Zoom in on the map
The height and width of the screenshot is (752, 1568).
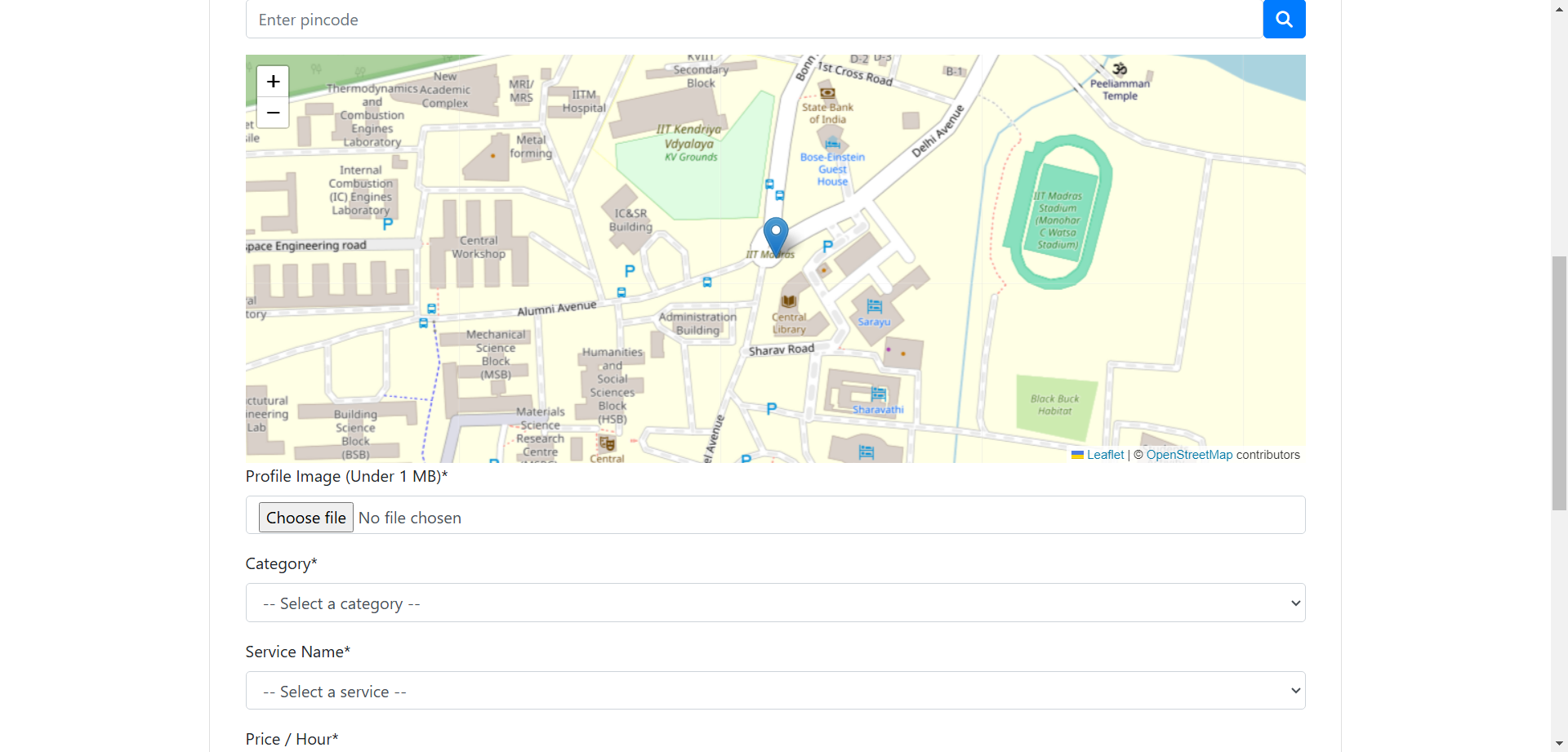[273, 82]
